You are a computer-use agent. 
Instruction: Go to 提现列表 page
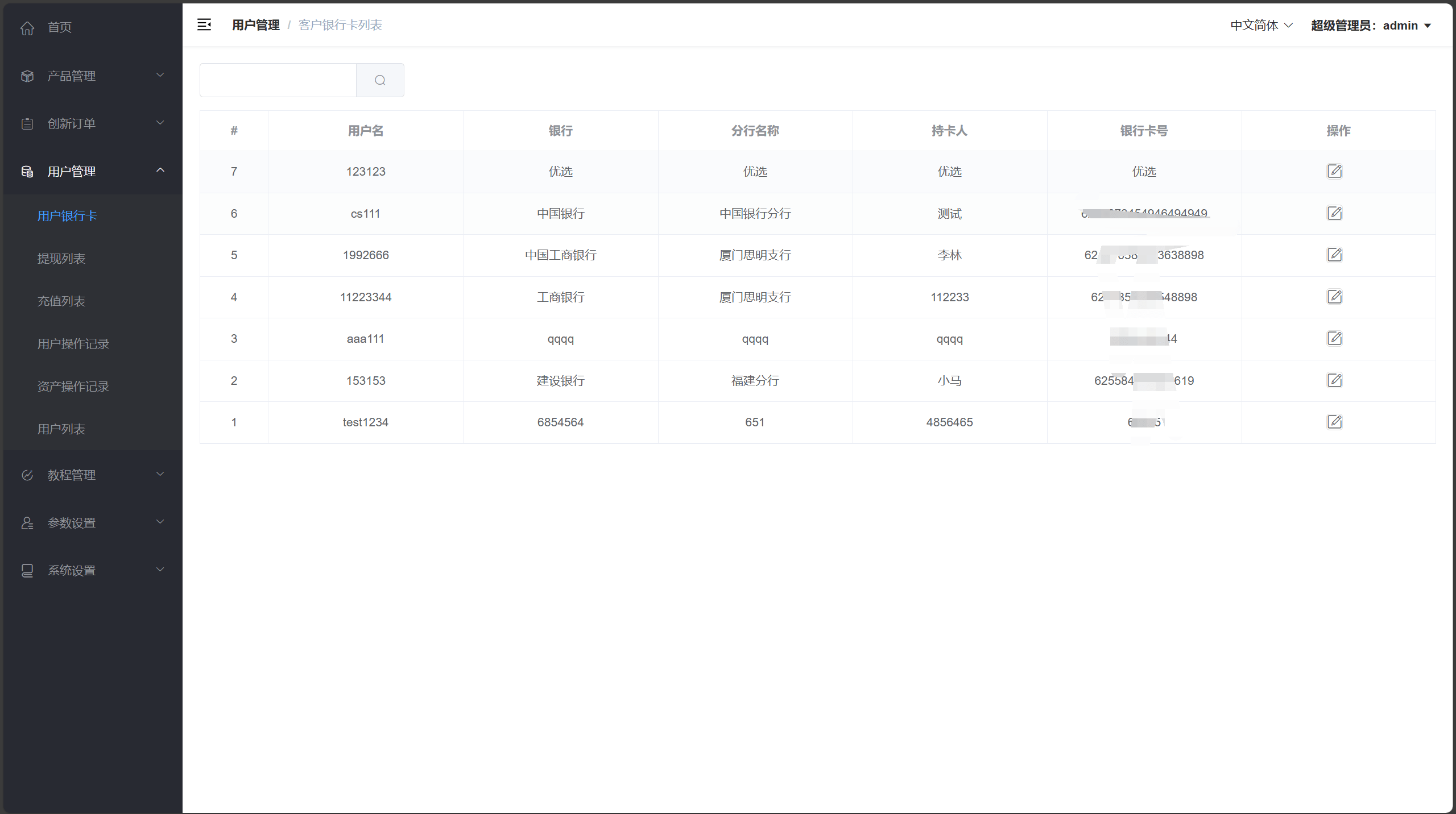click(61, 259)
